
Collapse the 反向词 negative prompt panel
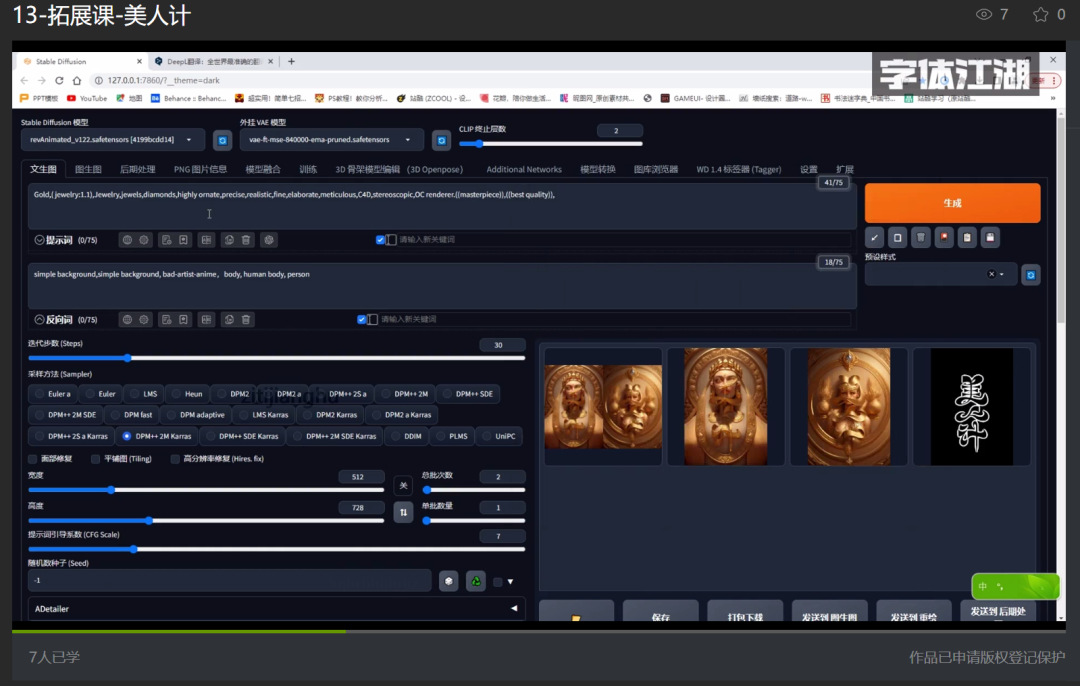click(39, 320)
